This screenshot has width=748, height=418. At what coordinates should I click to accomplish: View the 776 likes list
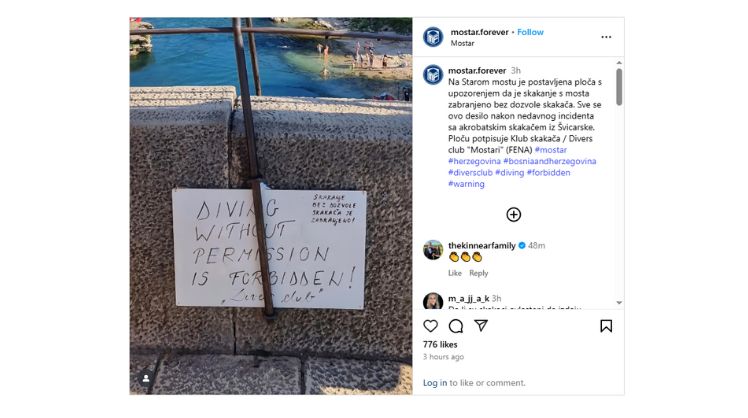pos(440,345)
